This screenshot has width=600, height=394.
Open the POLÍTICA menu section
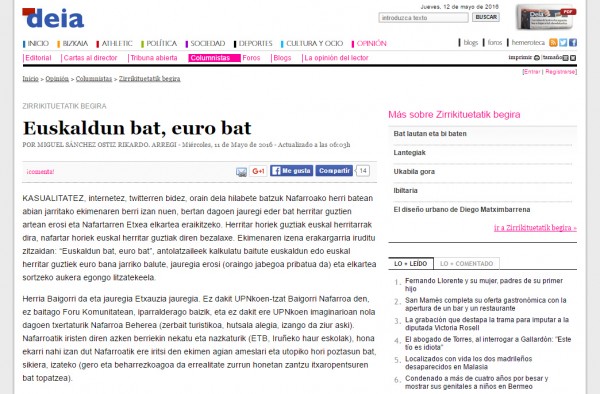[161, 44]
